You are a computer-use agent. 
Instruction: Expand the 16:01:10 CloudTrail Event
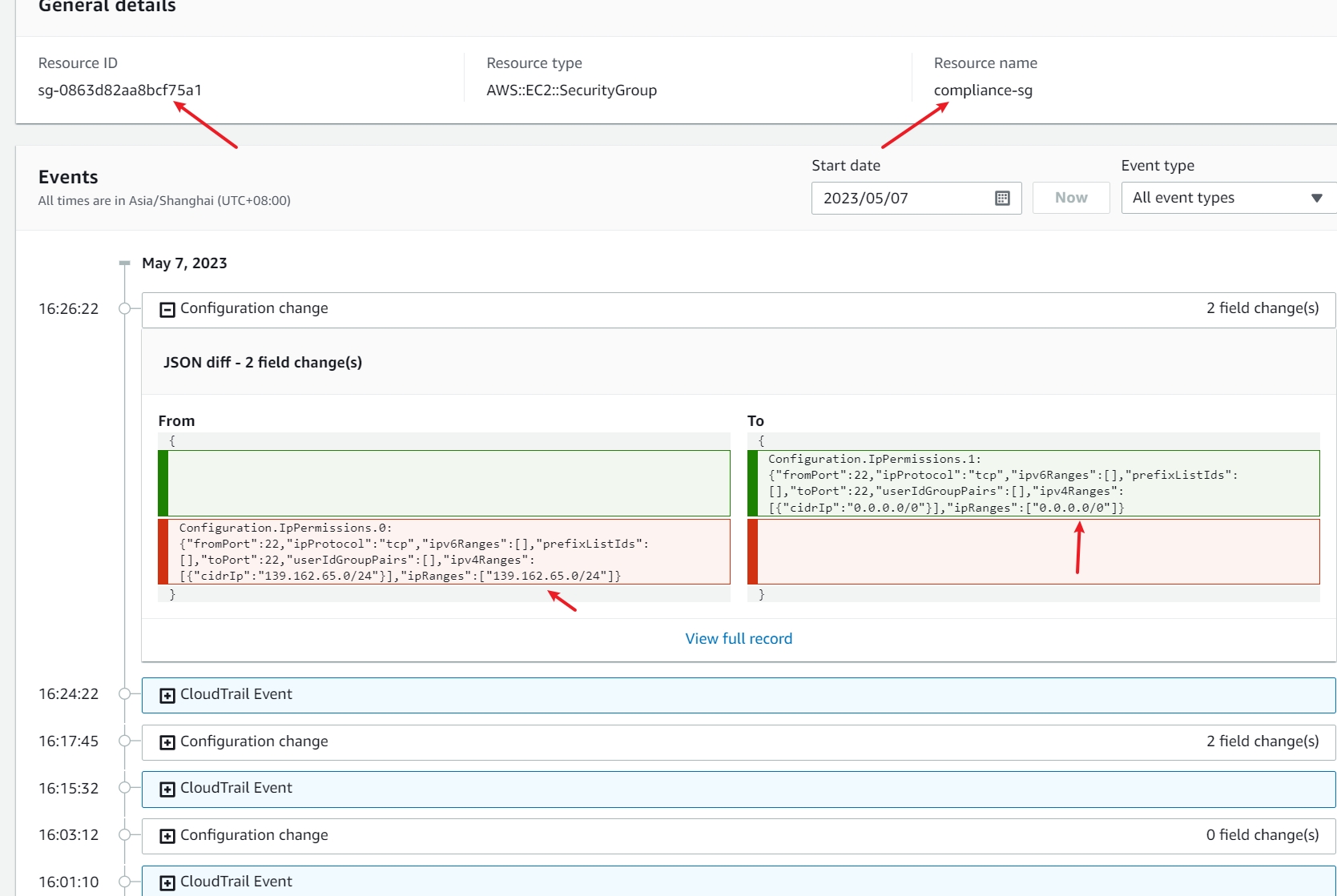(x=167, y=882)
